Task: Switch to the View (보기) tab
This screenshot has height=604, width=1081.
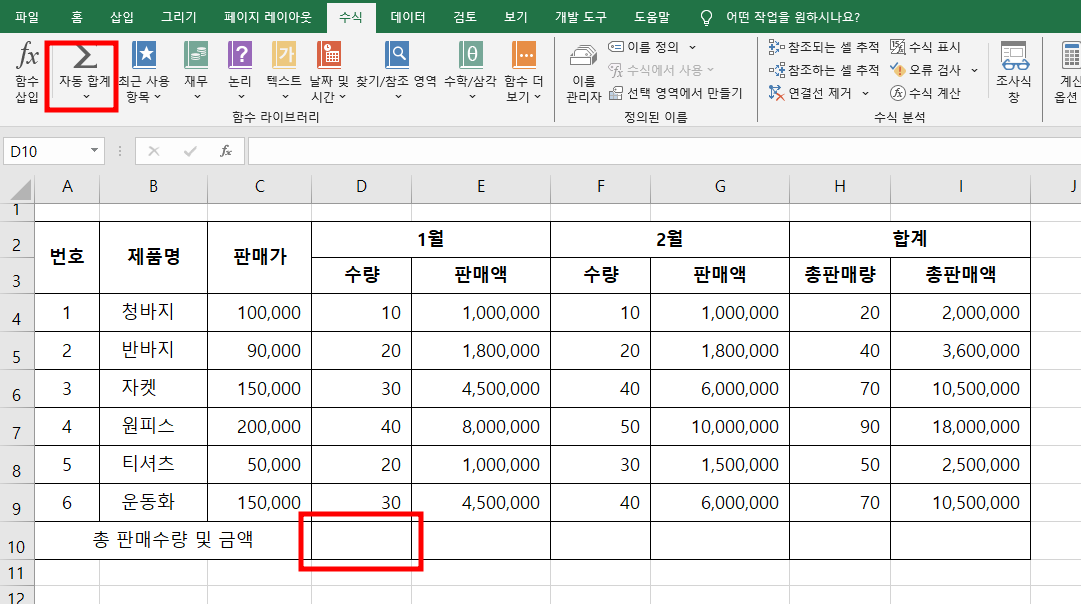Action: (x=515, y=17)
